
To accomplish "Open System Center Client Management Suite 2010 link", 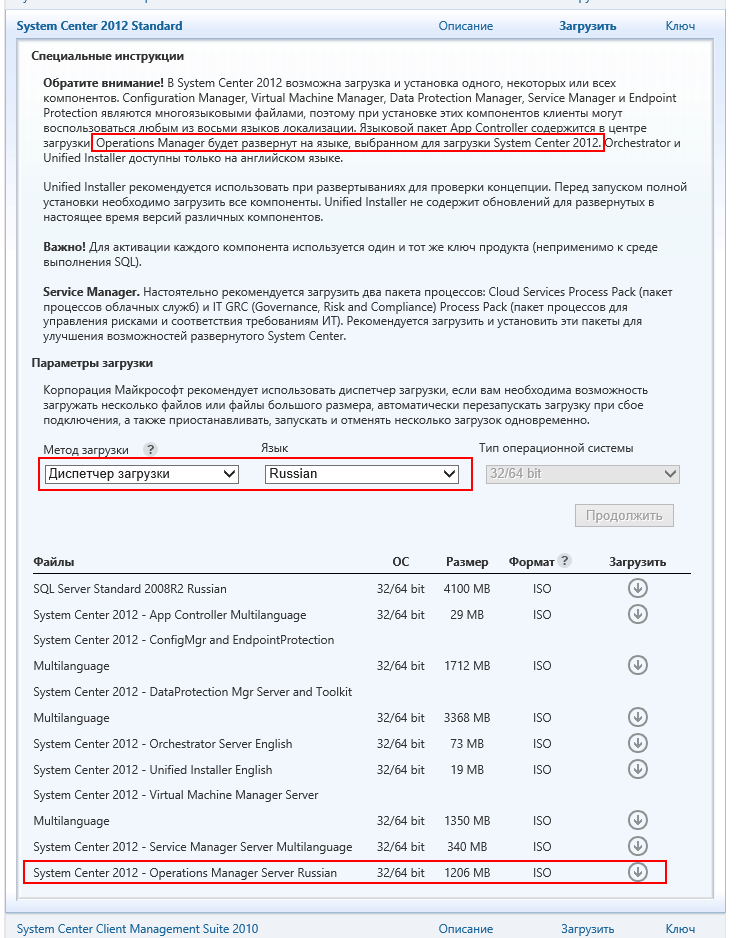I will point(137,928).
